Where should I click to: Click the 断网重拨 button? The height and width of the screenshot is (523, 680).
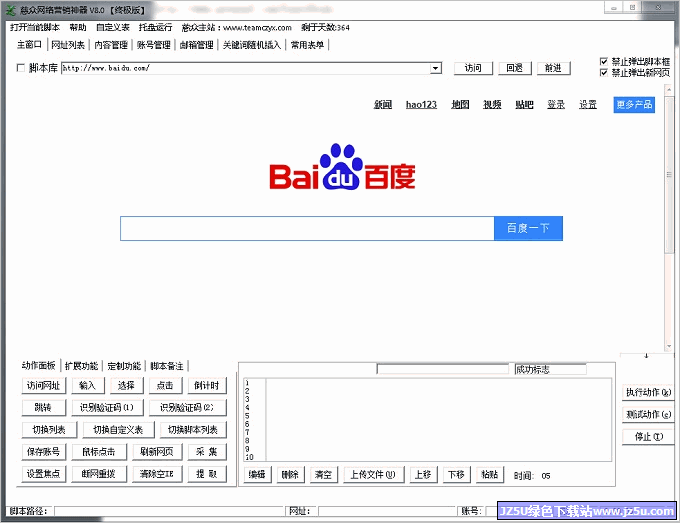99,474
